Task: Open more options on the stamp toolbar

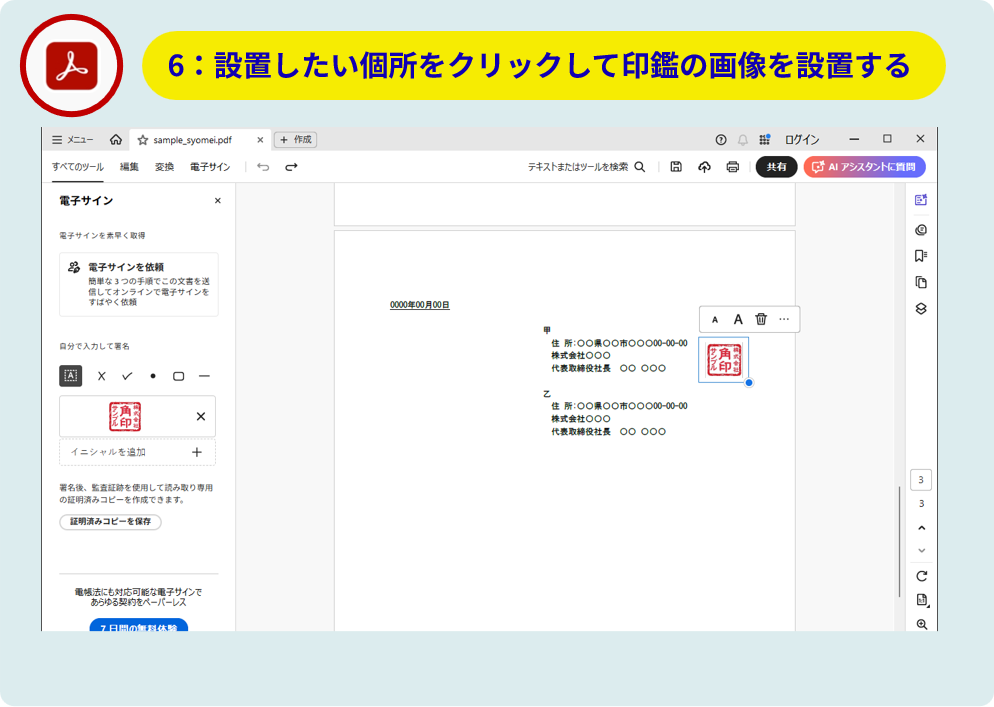Action: [x=784, y=319]
